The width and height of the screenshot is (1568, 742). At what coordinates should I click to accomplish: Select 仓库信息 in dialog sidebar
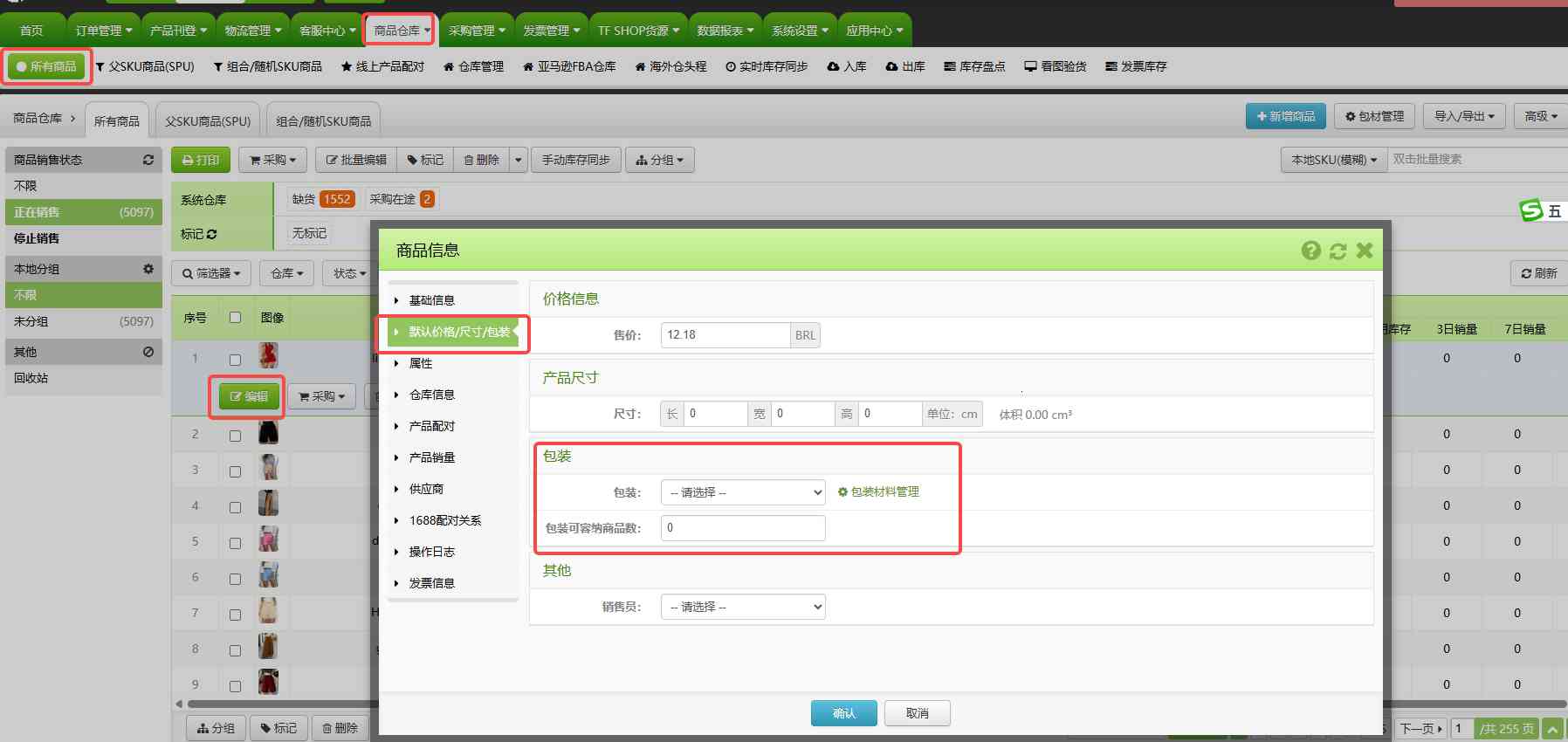pyautogui.click(x=453, y=395)
